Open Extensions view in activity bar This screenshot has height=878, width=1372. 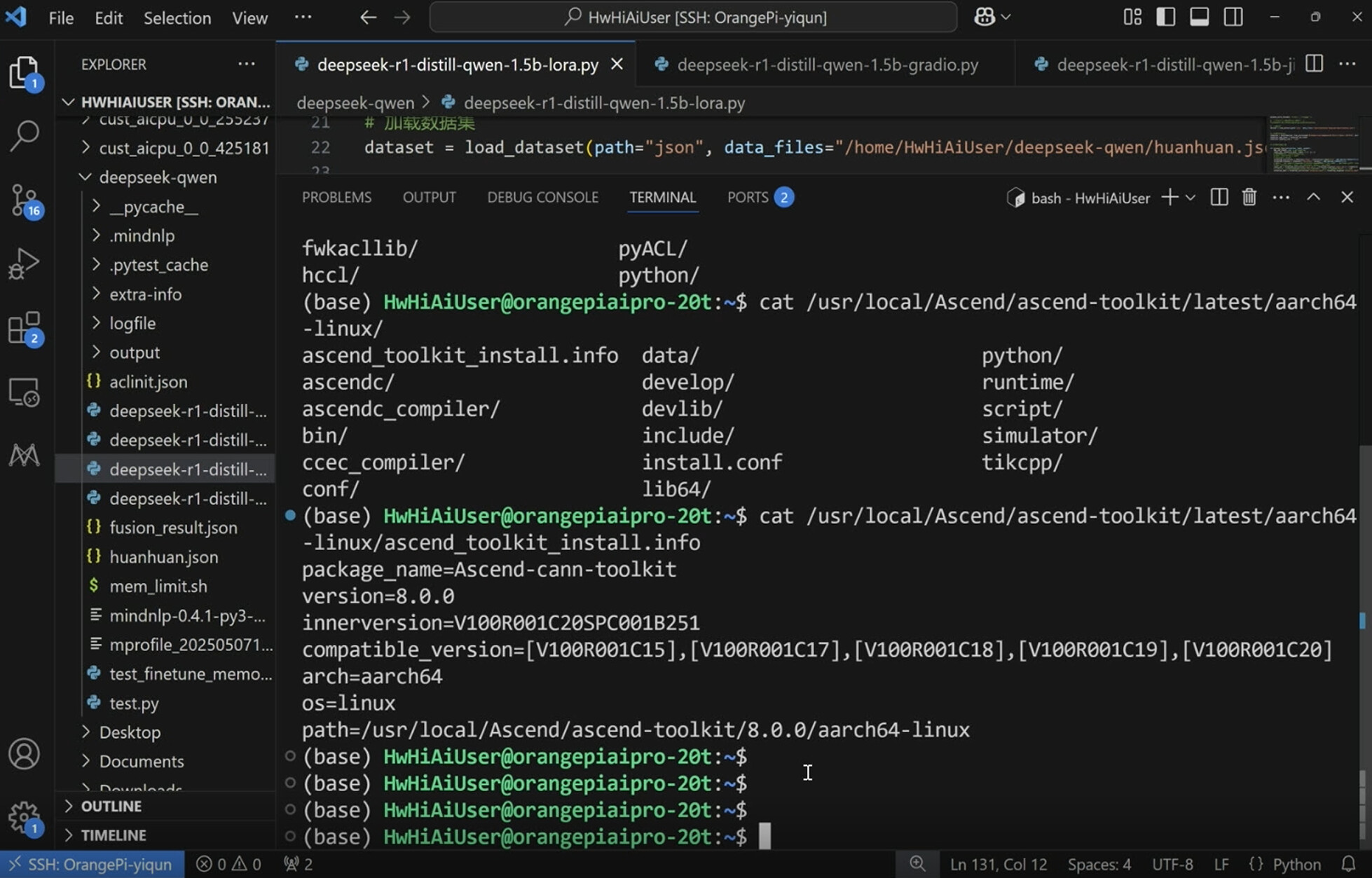click(25, 328)
